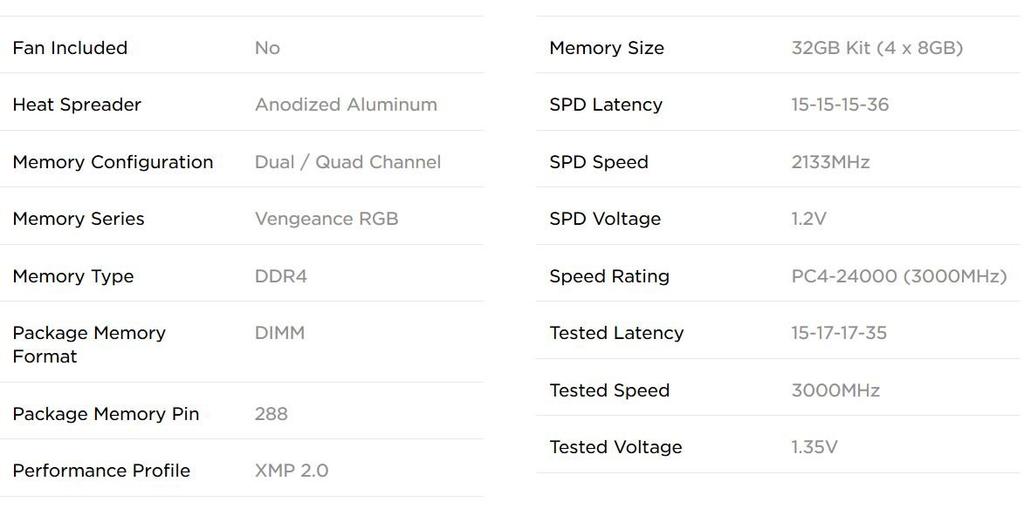Select the DDR4 memory type value
Viewport: 1024px width, 529px height.
pos(281,276)
